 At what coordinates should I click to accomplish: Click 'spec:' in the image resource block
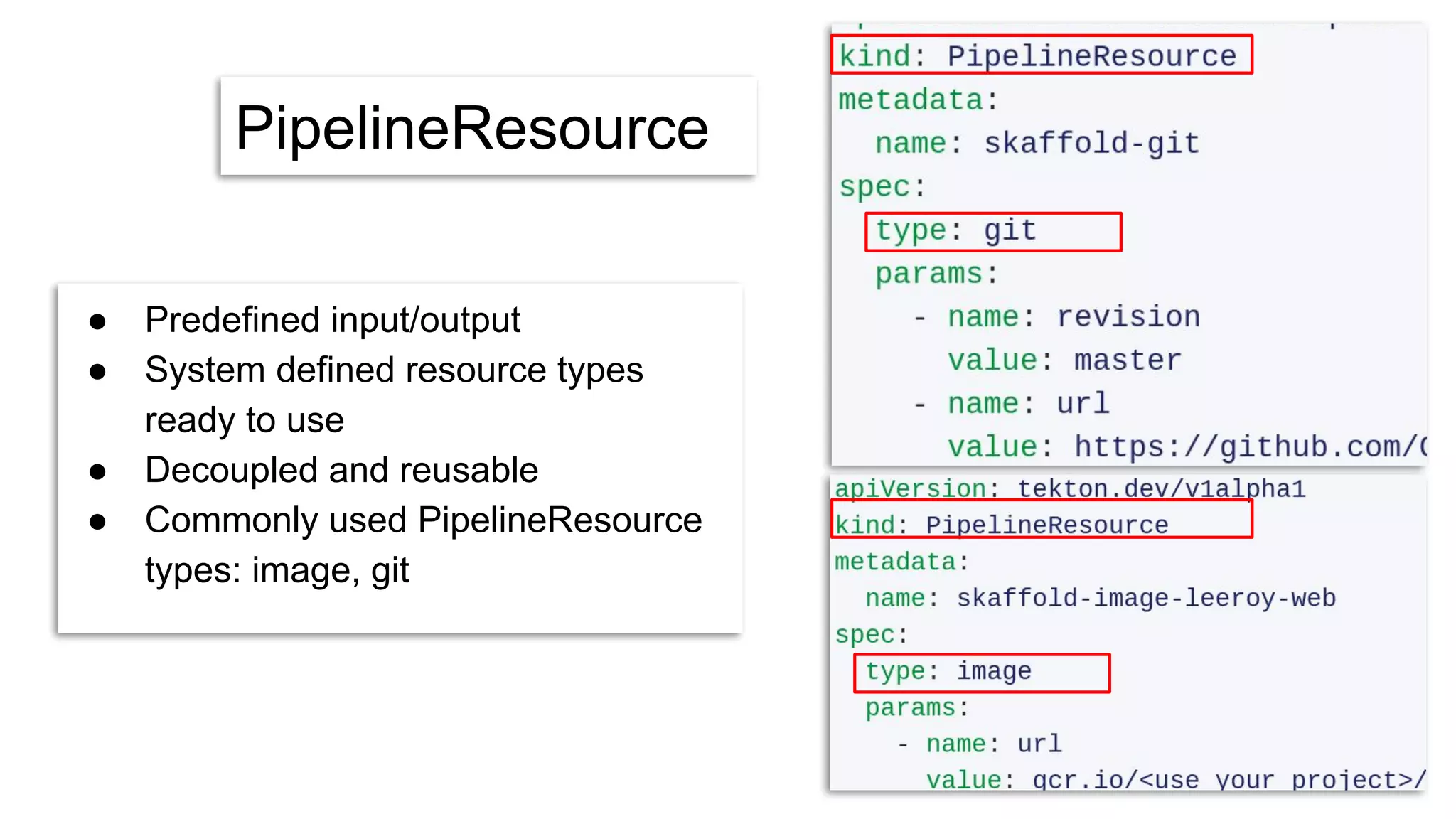[x=872, y=634]
